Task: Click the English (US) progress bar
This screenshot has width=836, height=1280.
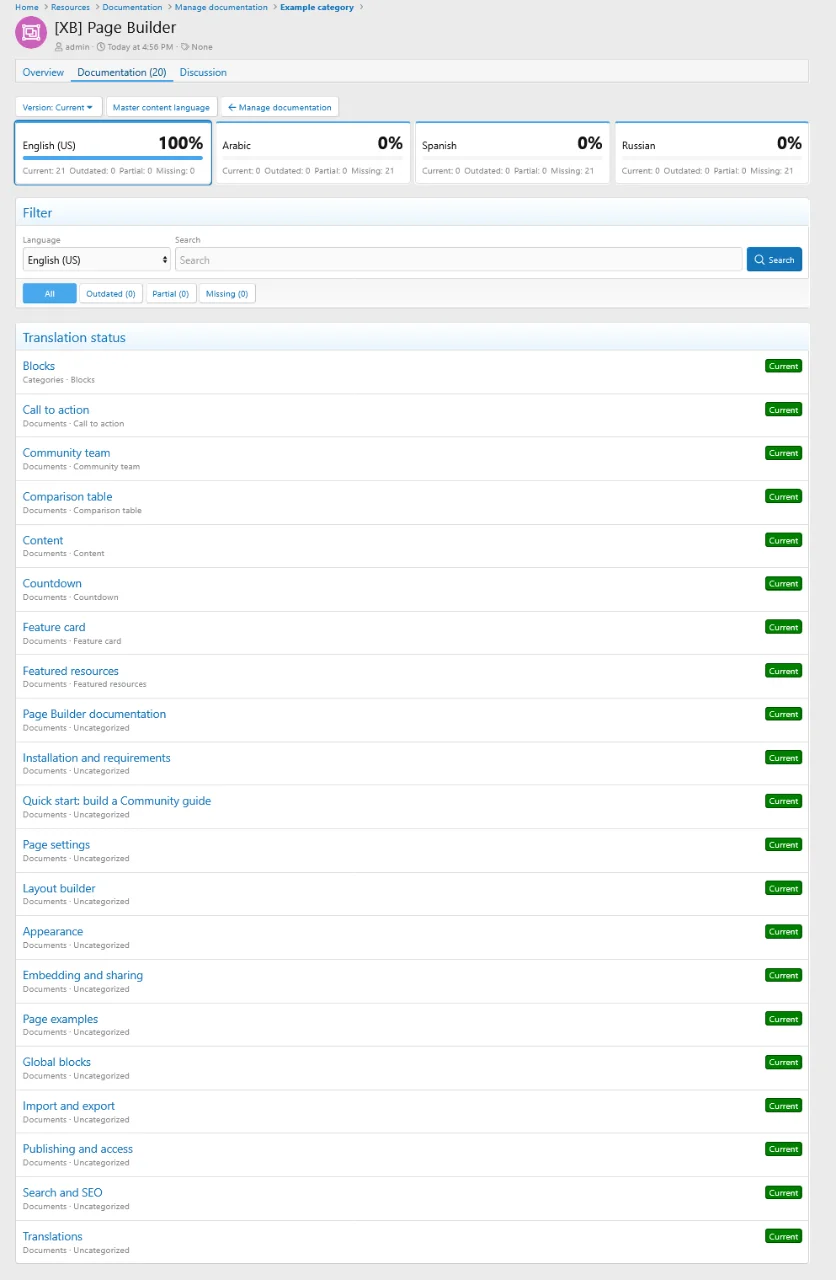Action: click(113, 158)
